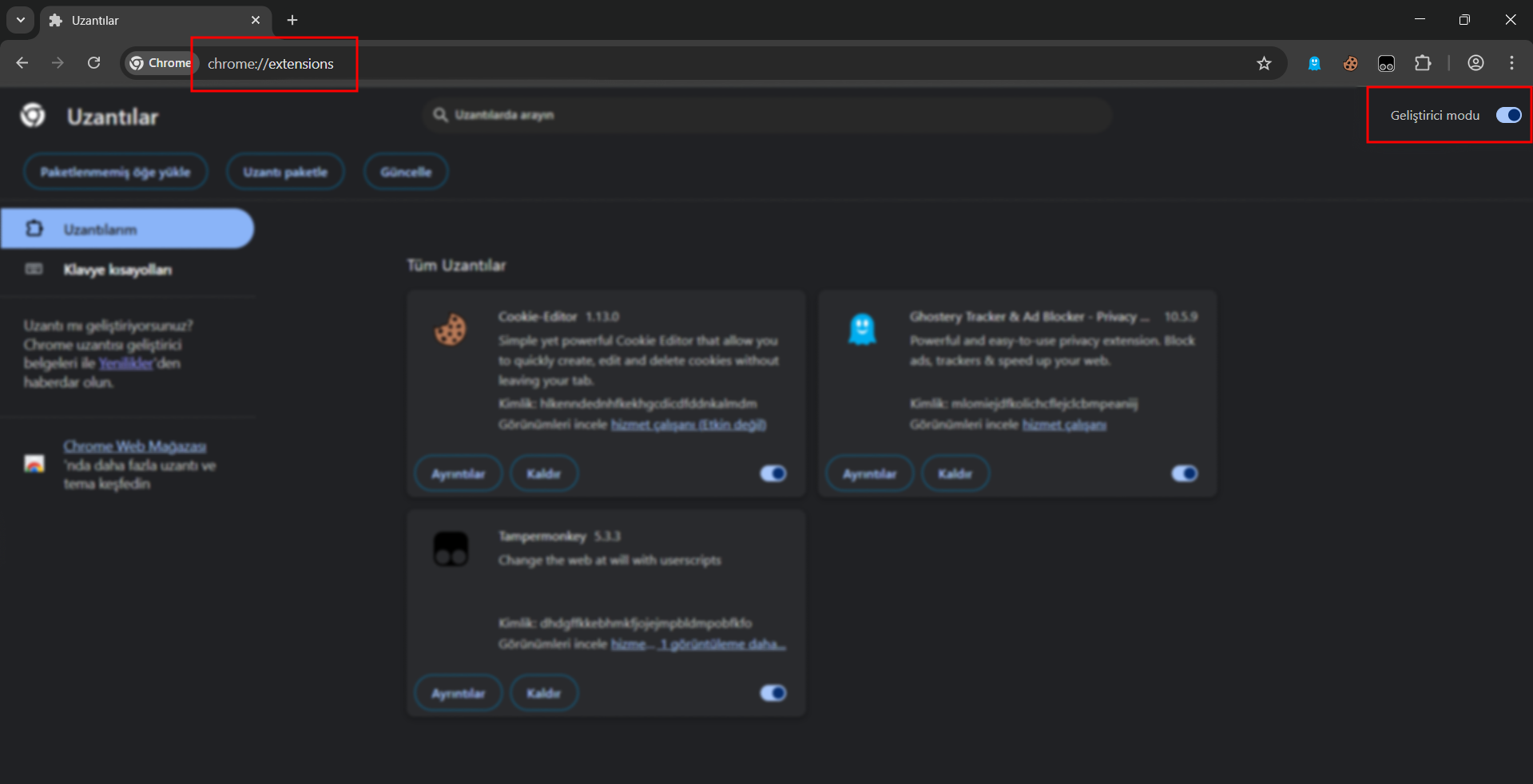Click Kaldır for Tampermonkey
This screenshot has width=1533, height=784.
point(544,693)
